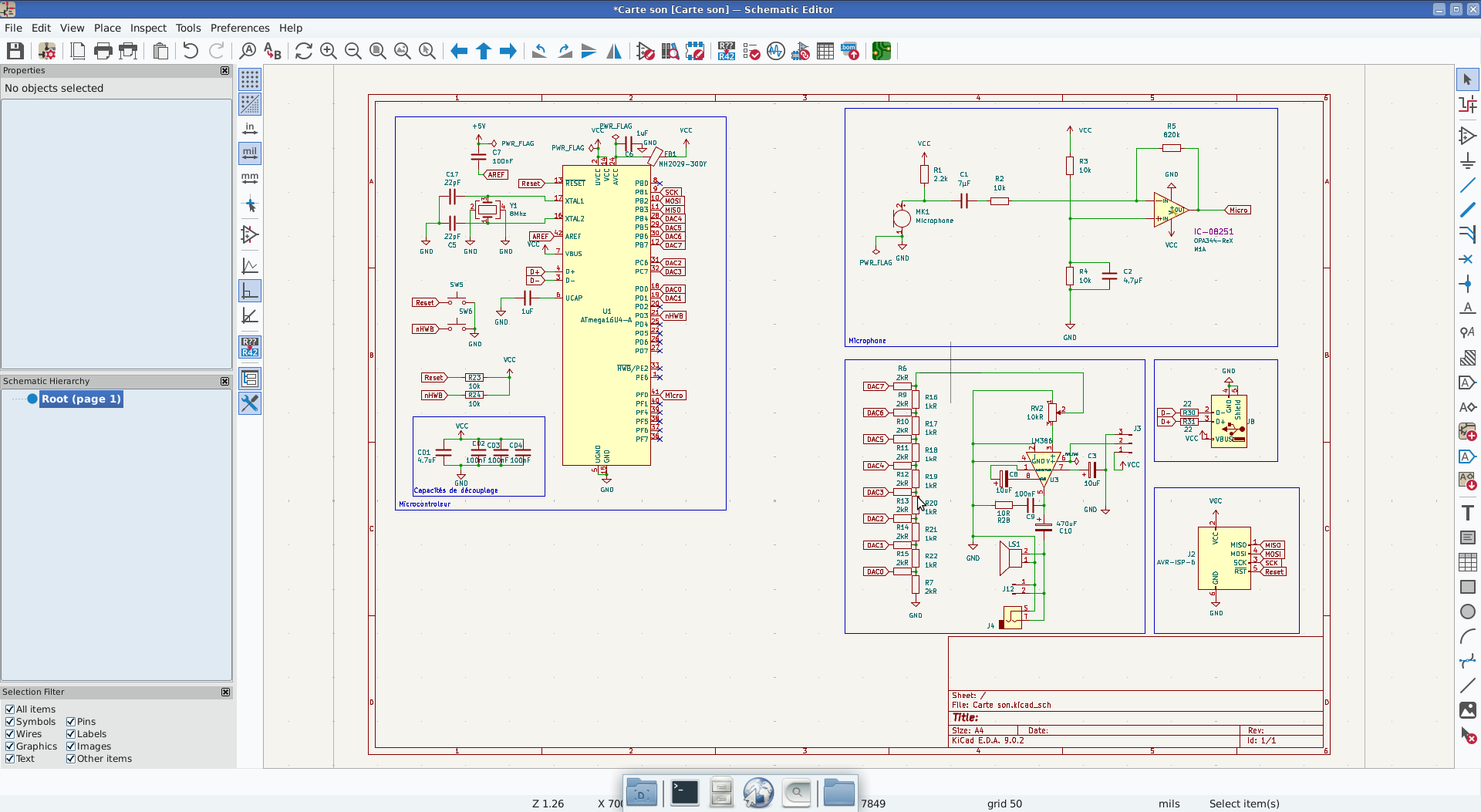1481x812 pixels.
Task: Select Root (page 1) in hierarchy
Action: pos(81,399)
